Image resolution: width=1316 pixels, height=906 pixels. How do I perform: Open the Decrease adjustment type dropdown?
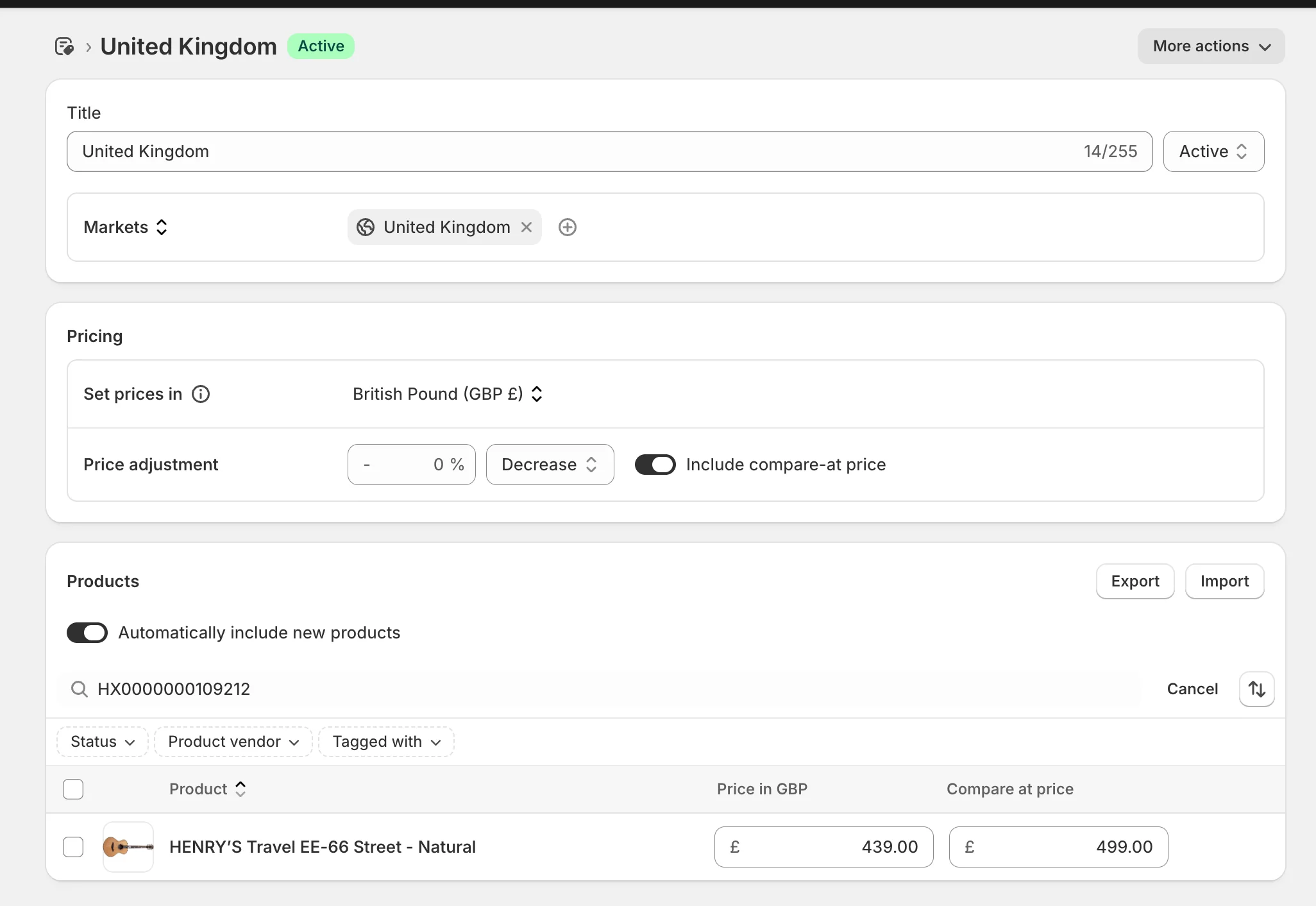pyautogui.click(x=550, y=465)
